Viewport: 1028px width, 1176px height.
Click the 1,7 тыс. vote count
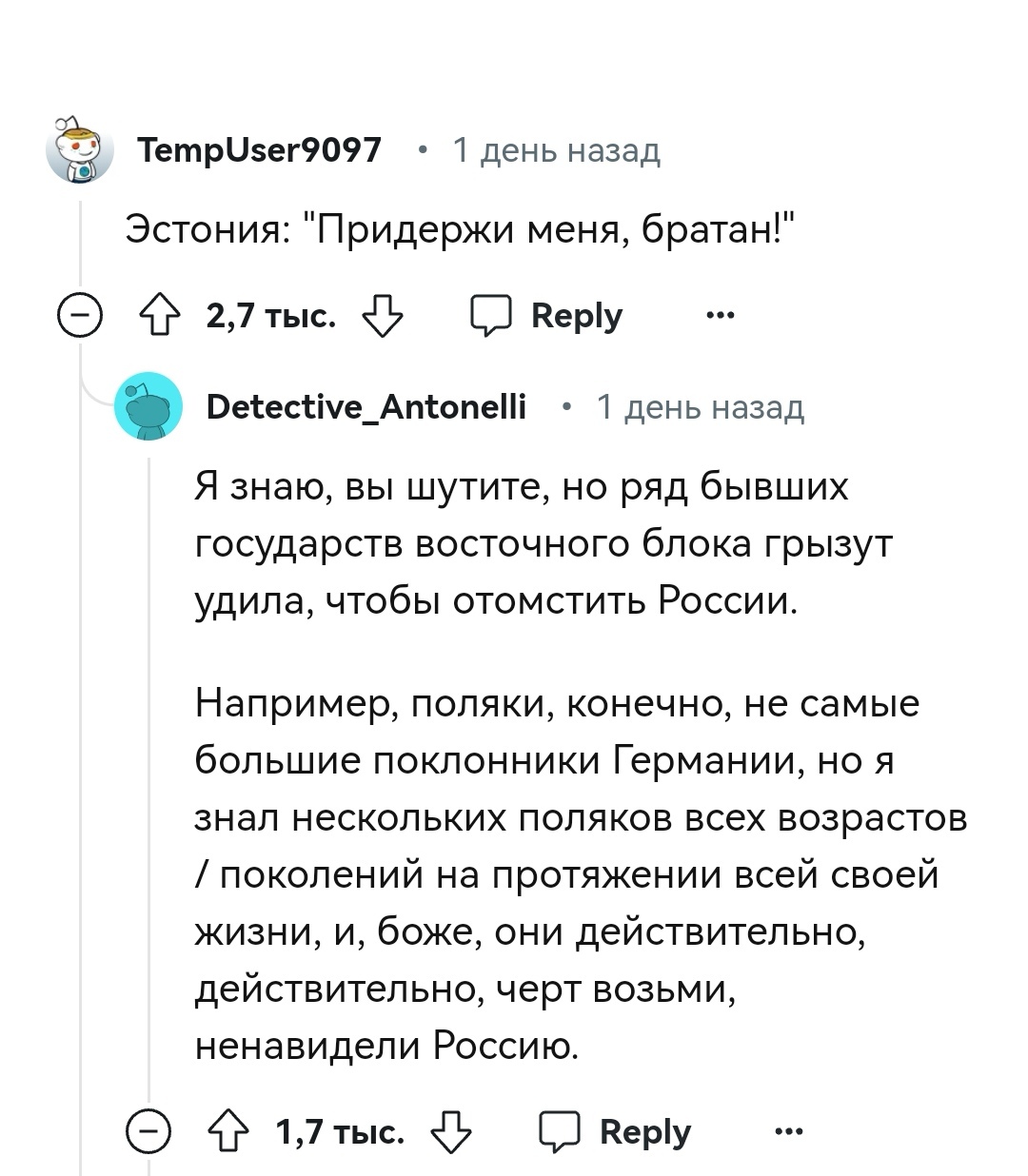click(x=340, y=1132)
